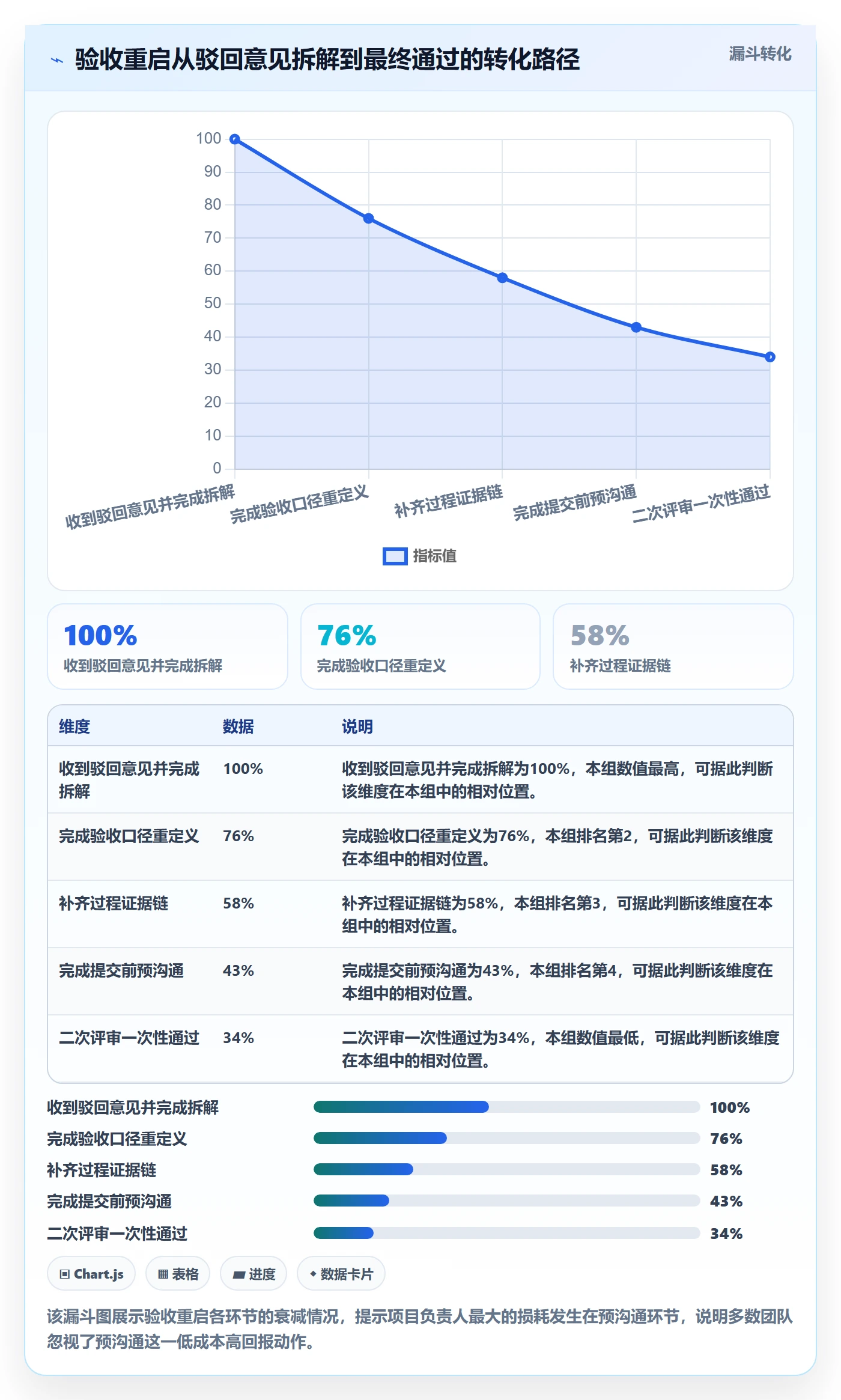The image size is (841, 1400).
Task: Select the 二次评审一次性通过 table row name
Action: (129, 1038)
